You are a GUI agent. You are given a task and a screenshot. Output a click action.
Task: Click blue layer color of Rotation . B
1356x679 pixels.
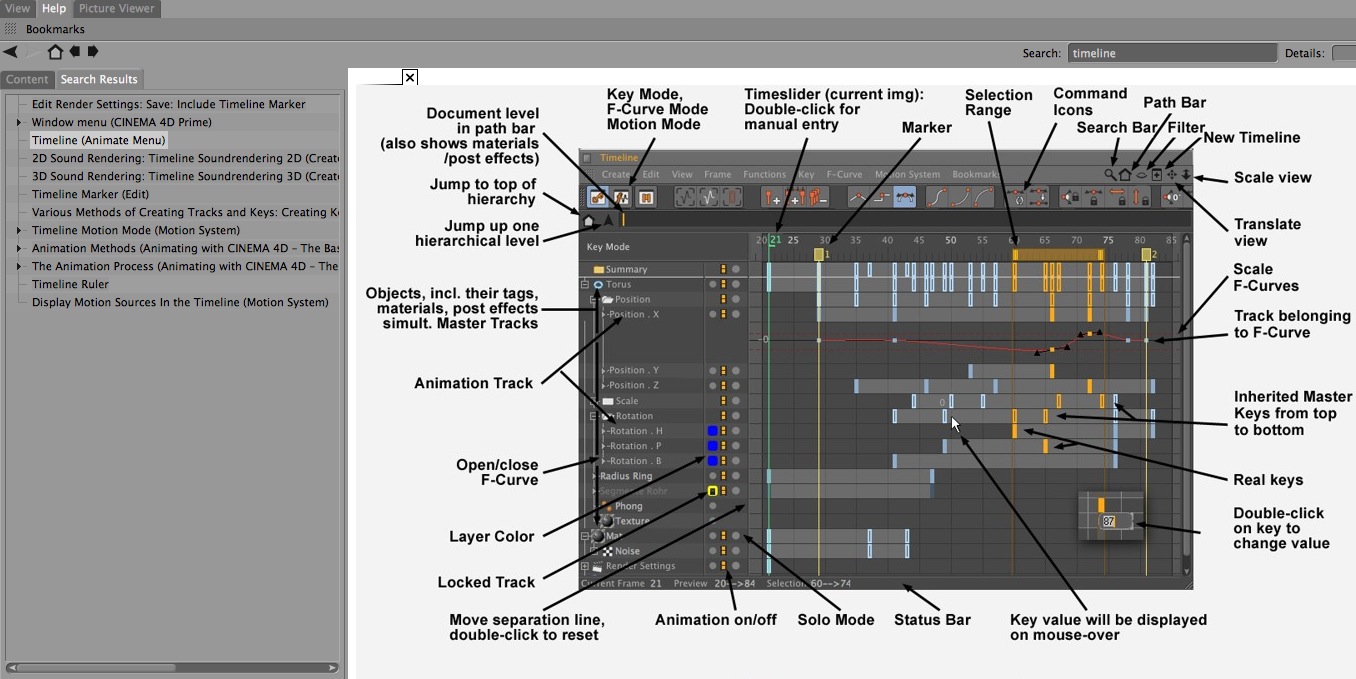click(x=713, y=461)
